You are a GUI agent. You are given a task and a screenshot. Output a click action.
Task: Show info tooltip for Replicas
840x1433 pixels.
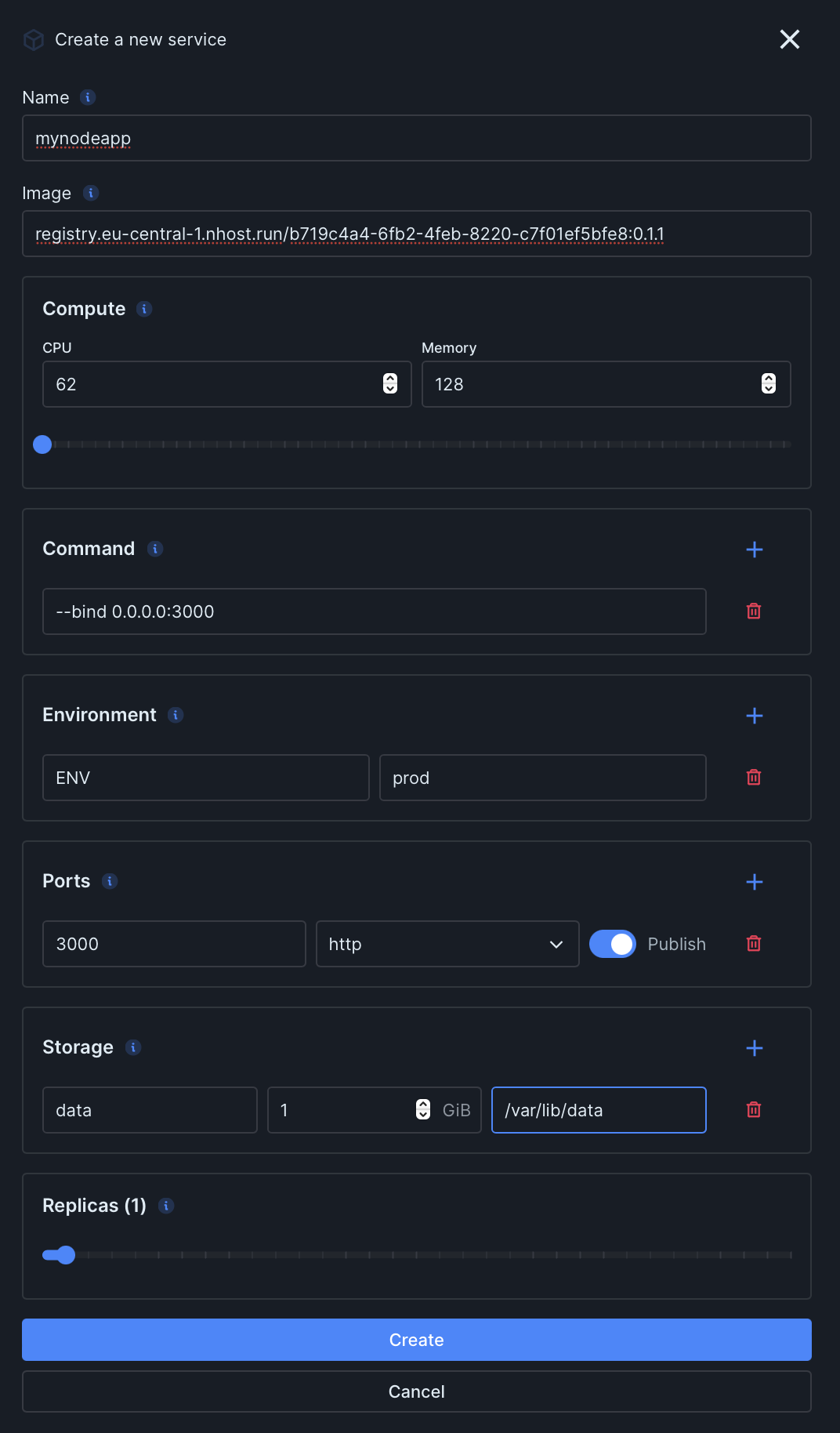166,1206
